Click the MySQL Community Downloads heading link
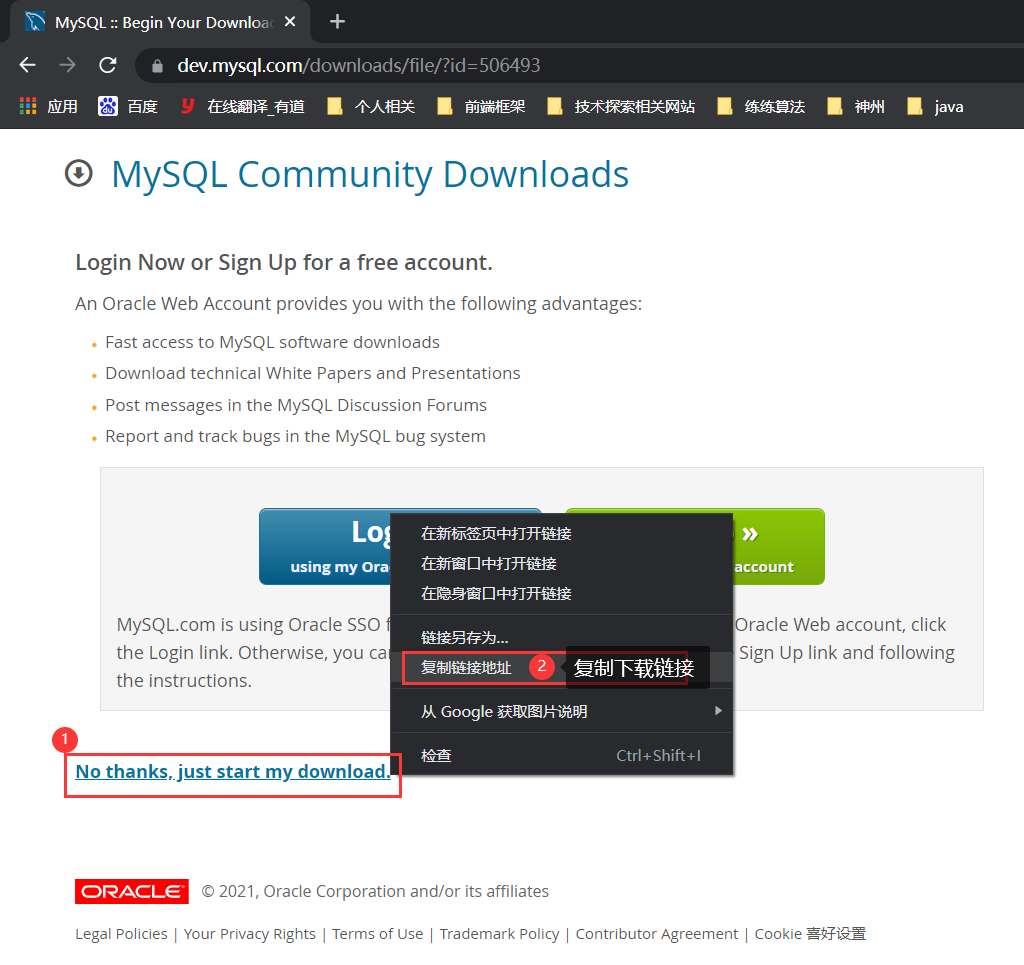Screen dimensions: 1024x965 click(370, 174)
